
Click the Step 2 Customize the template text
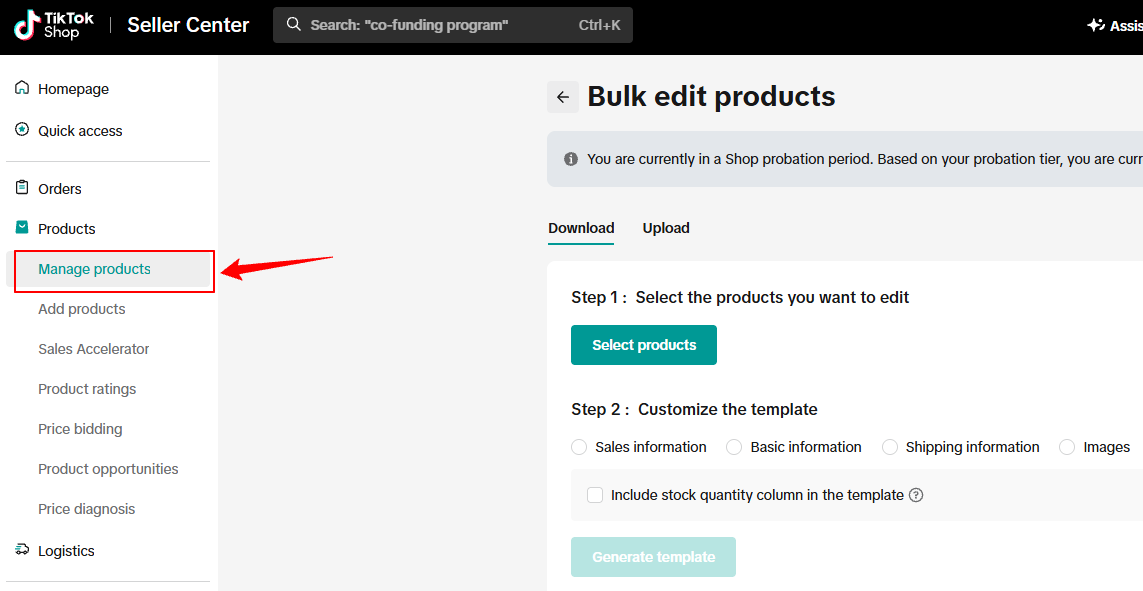[694, 410]
